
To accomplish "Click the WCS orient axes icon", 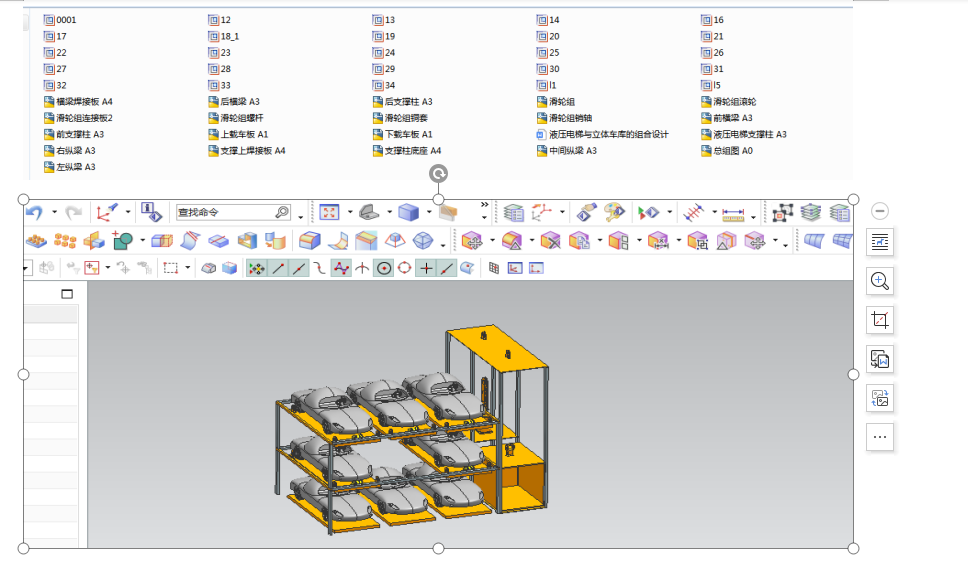I will coord(107,212).
